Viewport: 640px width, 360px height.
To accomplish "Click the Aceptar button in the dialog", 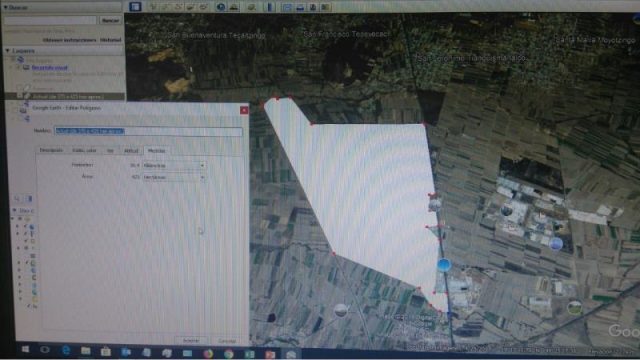I will pos(191,340).
